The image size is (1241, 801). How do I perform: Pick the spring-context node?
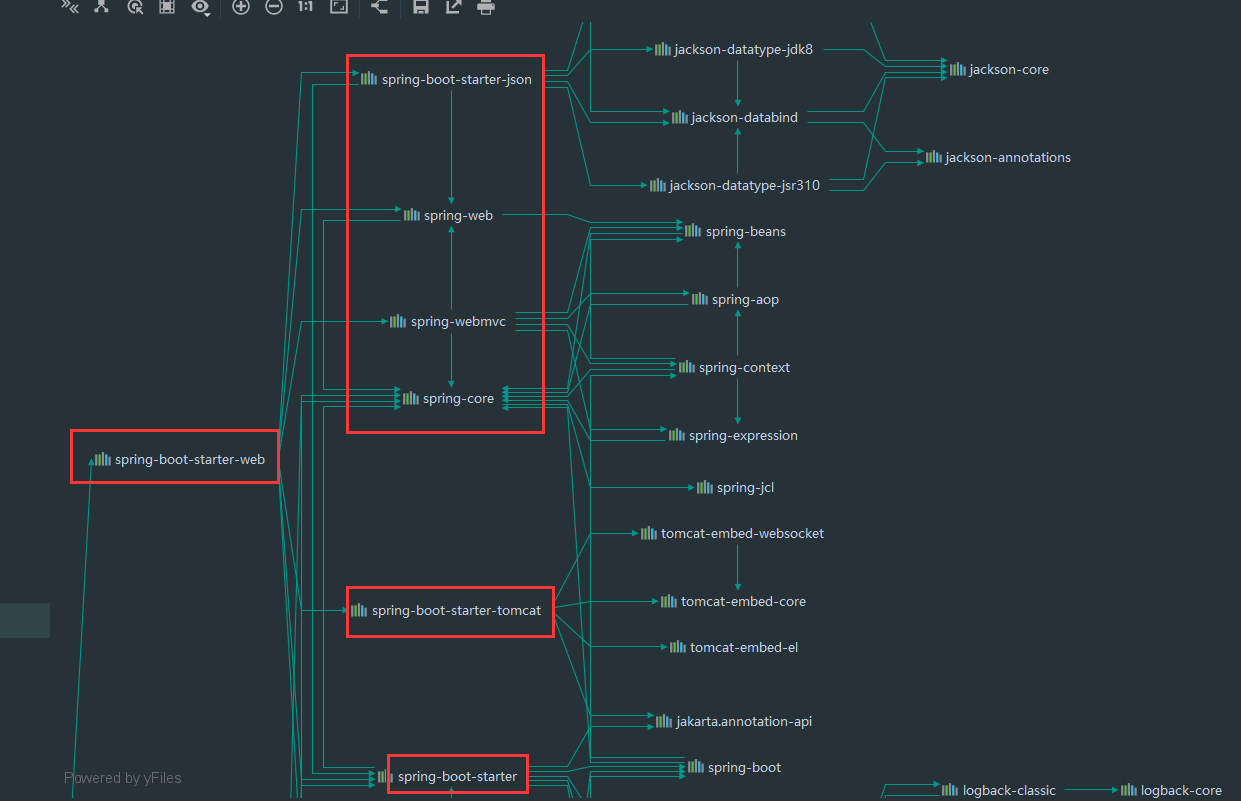(734, 367)
